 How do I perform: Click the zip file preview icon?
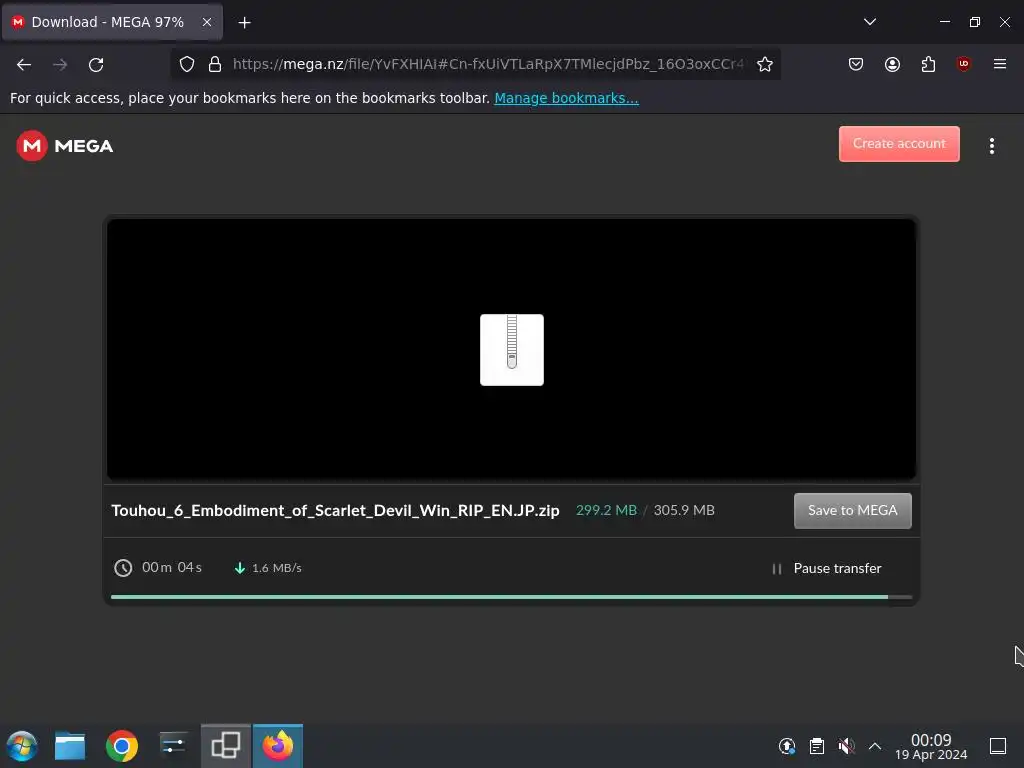[x=511, y=349]
